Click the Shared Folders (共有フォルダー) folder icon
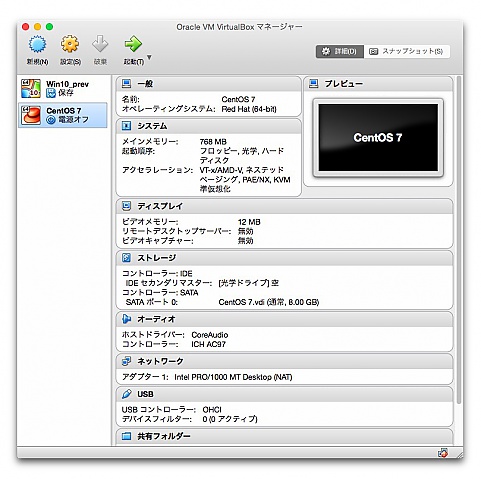 coord(126,436)
